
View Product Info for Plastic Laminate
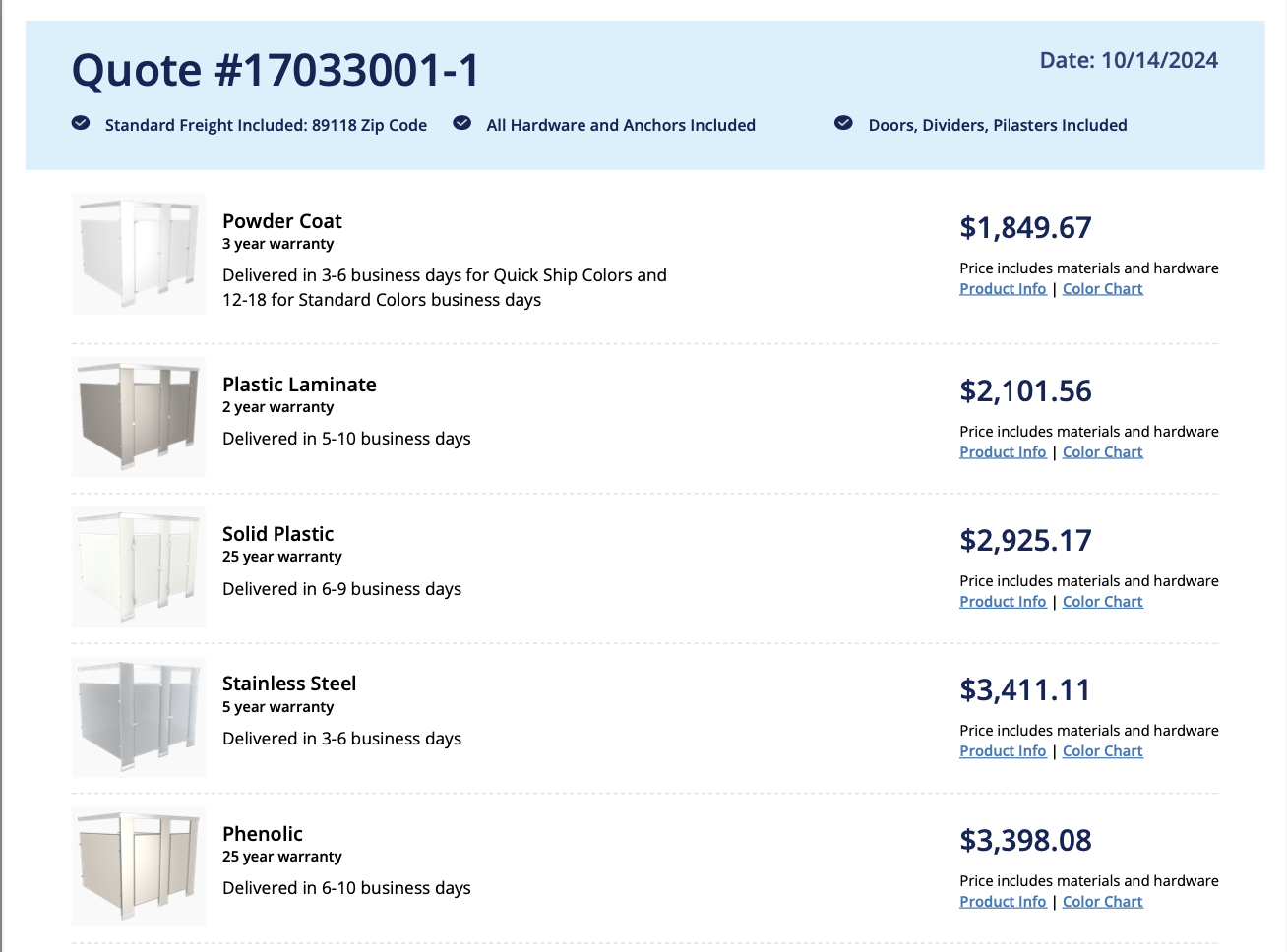point(1003,452)
